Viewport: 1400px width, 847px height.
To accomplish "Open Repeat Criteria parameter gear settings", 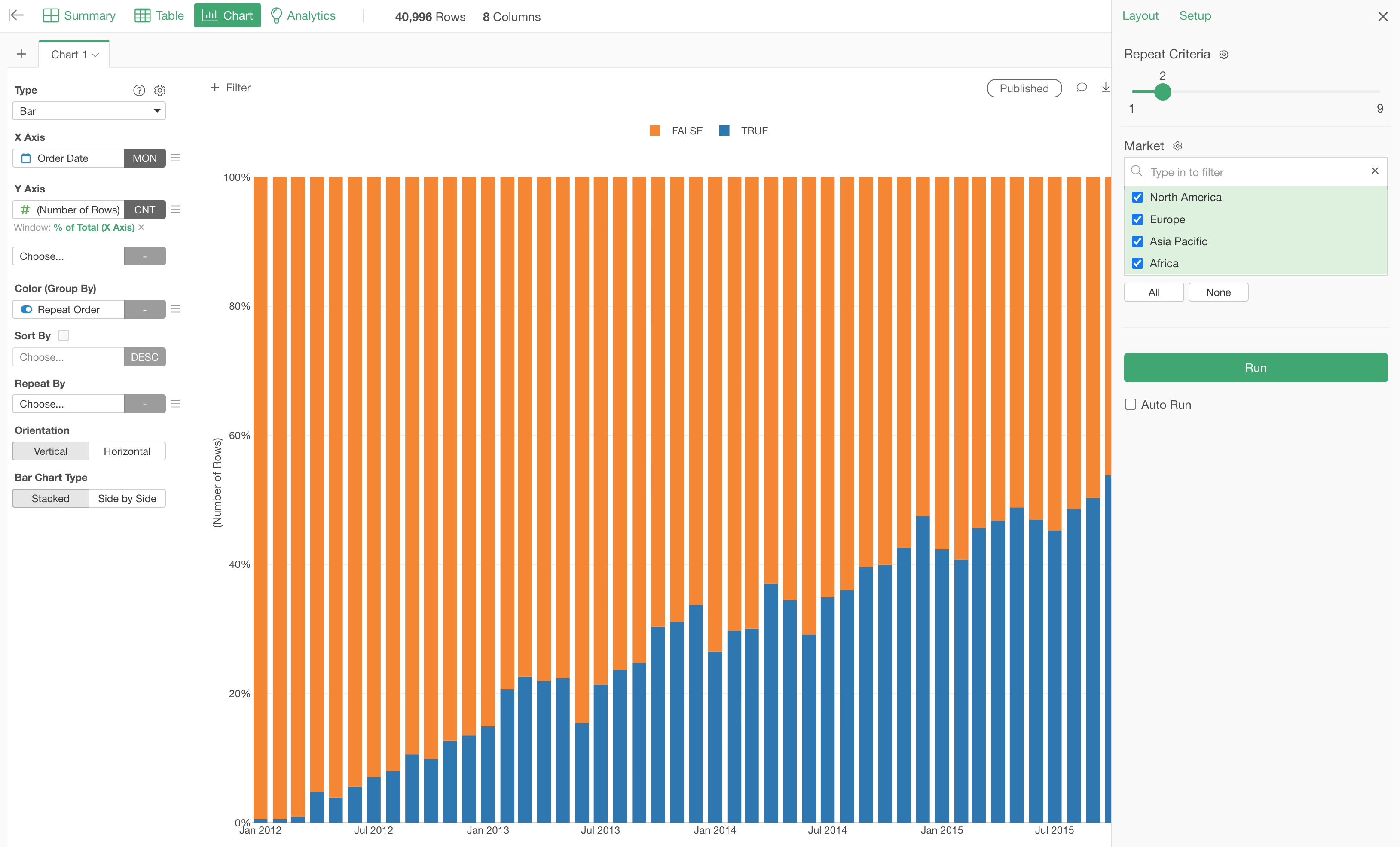I will [x=1224, y=55].
